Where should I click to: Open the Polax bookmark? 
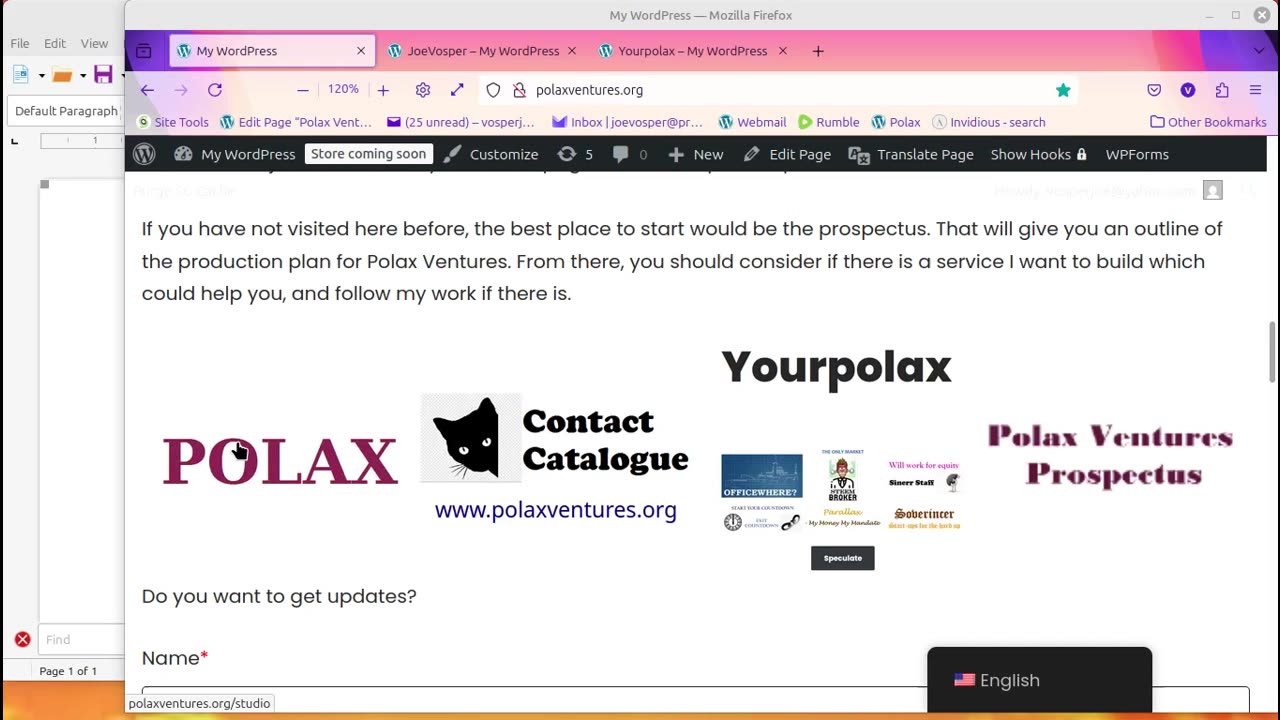tap(896, 122)
